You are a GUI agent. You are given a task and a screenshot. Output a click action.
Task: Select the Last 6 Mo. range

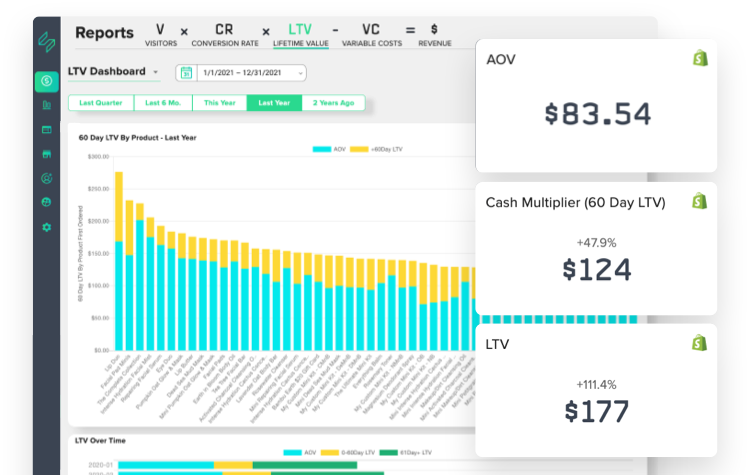click(x=163, y=102)
